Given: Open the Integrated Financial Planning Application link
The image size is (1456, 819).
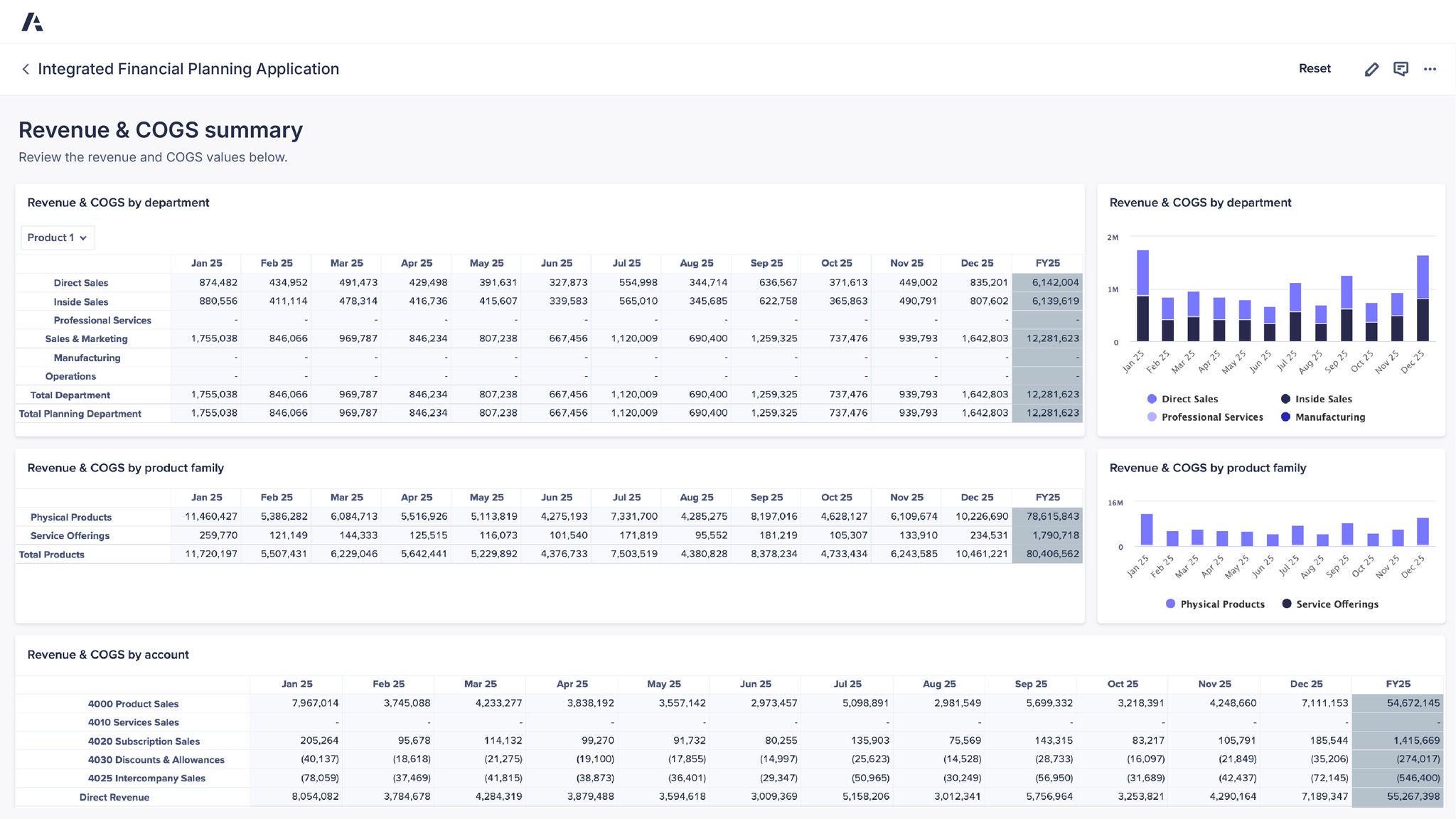Looking at the screenshot, I should [188, 69].
